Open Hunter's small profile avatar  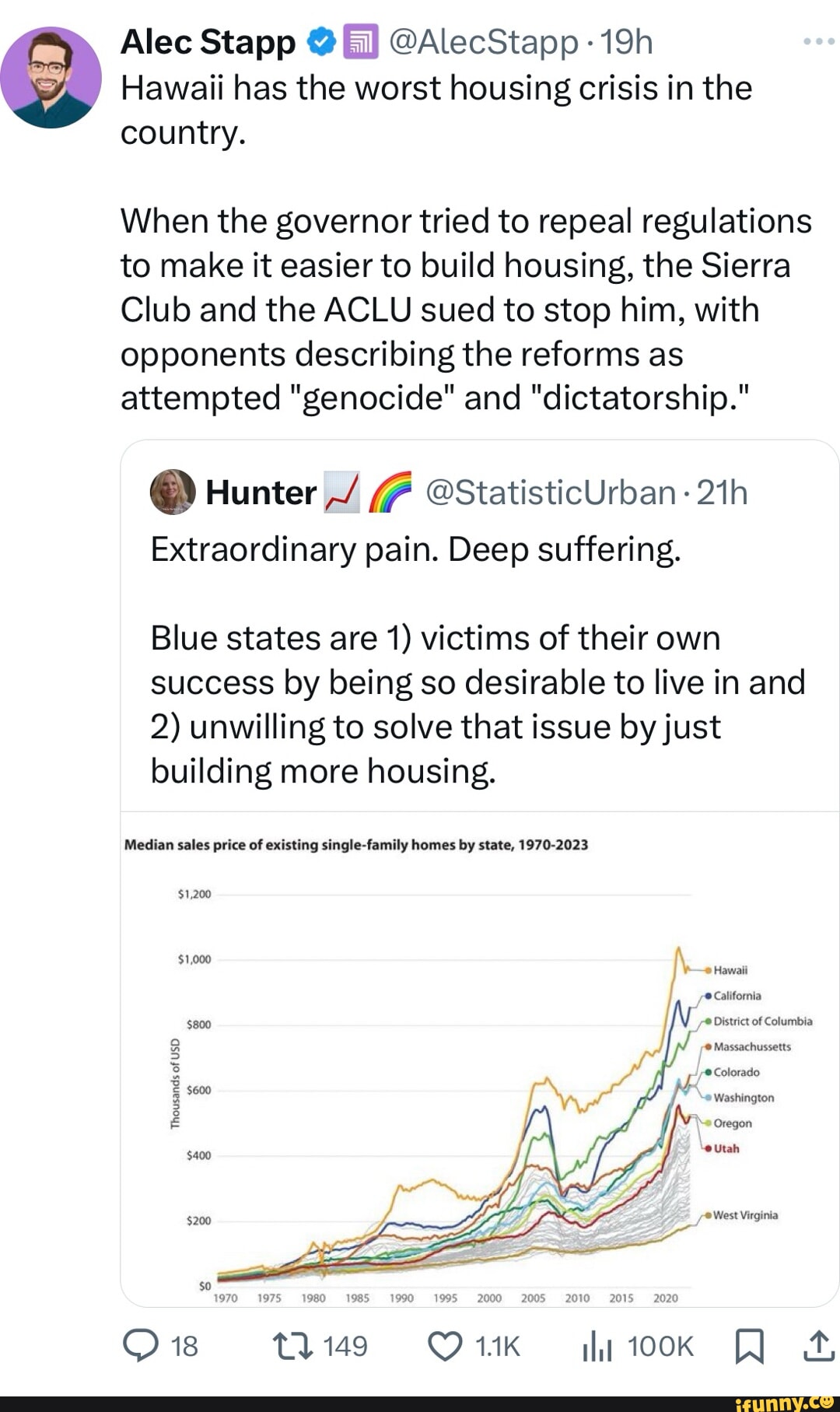pyautogui.click(x=173, y=492)
